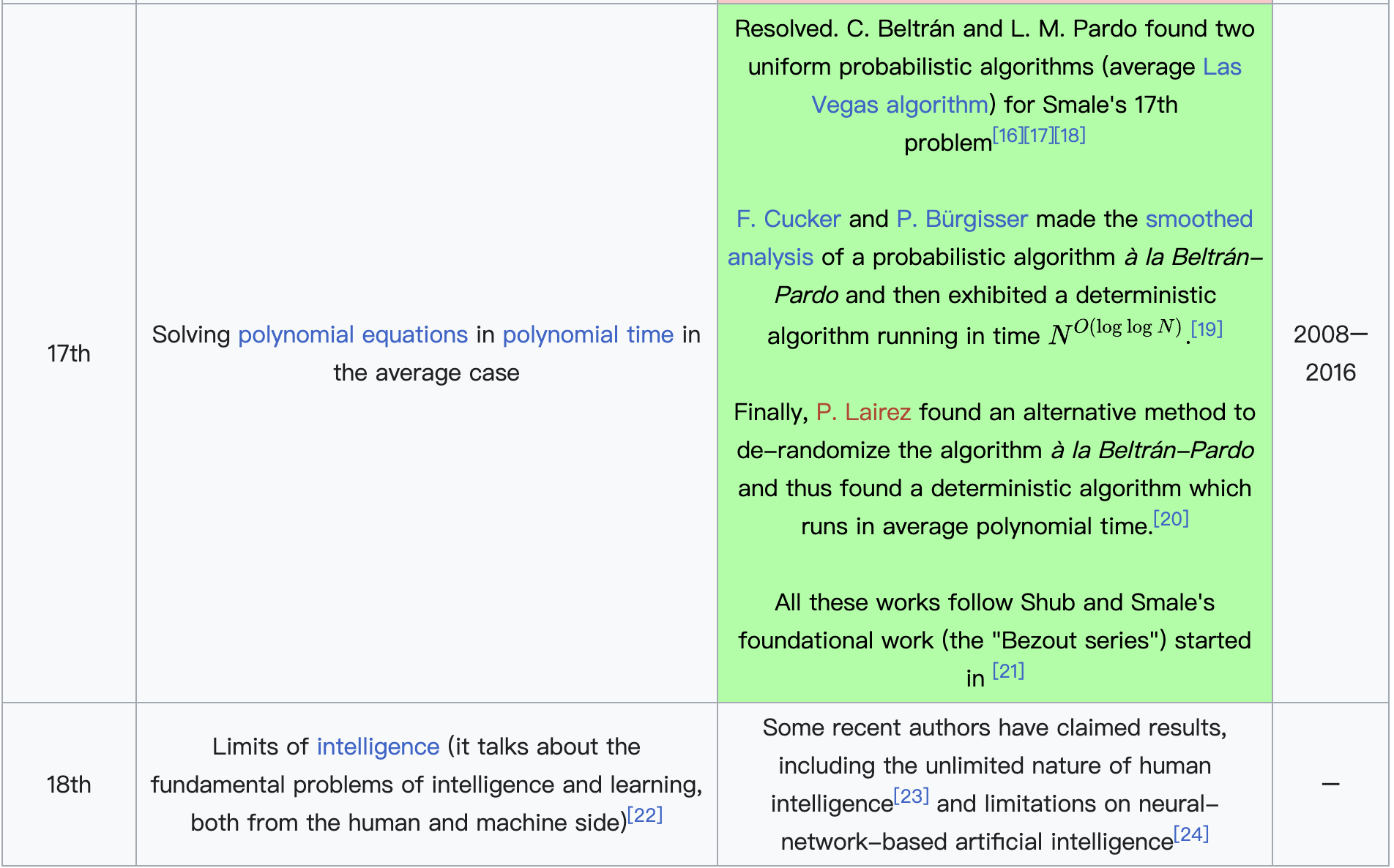Open the P. Bürgisser article link
Screen dimensions: 1394x868
[x=962, y=219]
